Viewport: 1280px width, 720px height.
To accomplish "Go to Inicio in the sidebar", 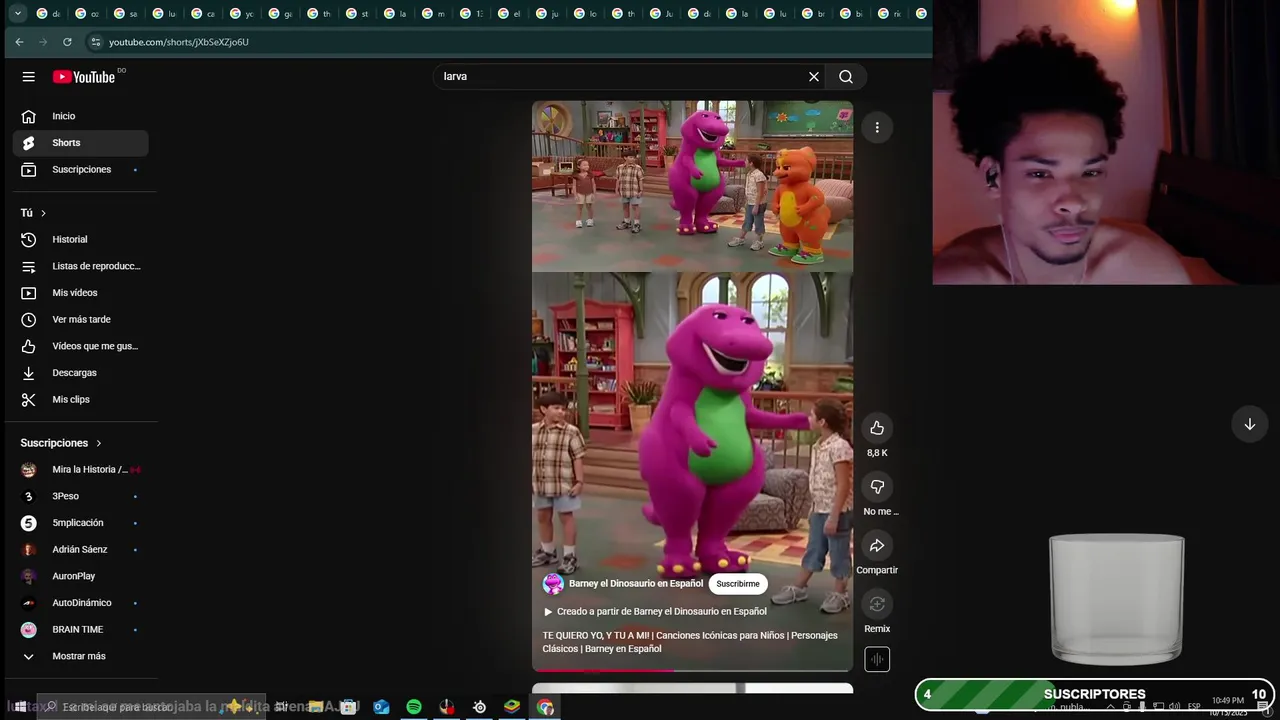I will click(x=80, y=116).
